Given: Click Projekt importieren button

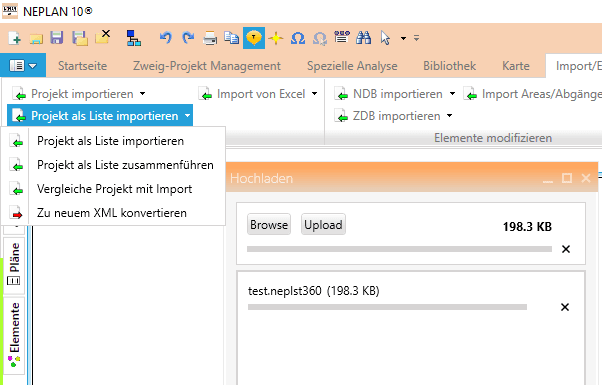Looking at the screenshot, I should 73,94.
